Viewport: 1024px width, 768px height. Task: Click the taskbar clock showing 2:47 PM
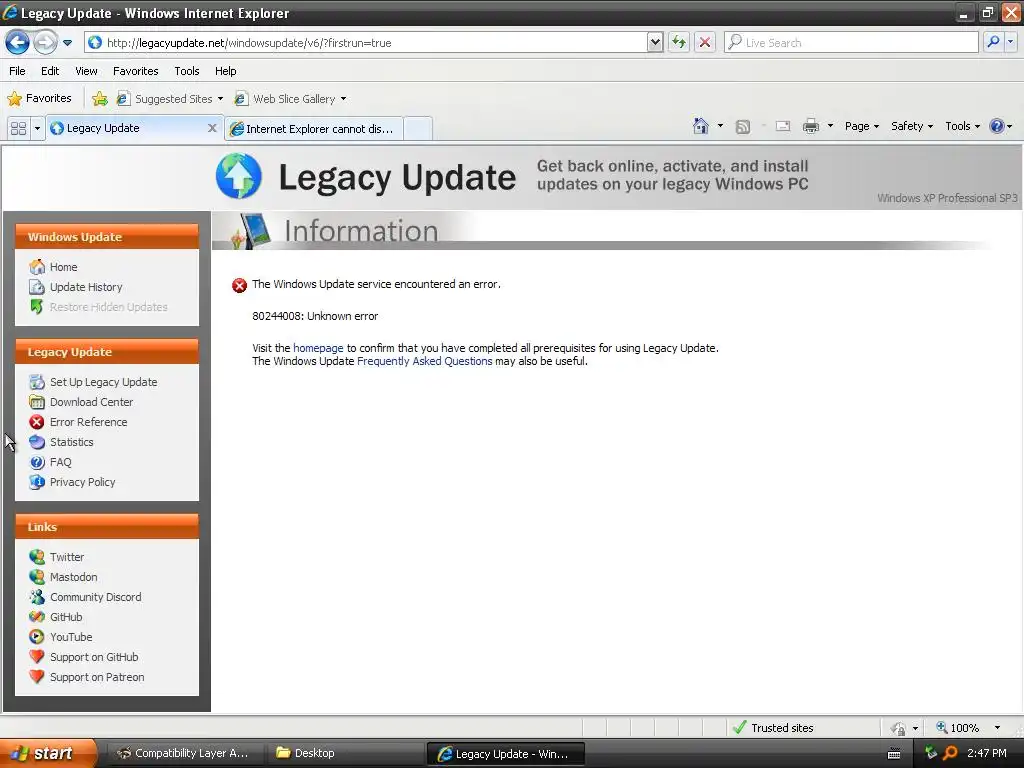(x=986, y=753)
